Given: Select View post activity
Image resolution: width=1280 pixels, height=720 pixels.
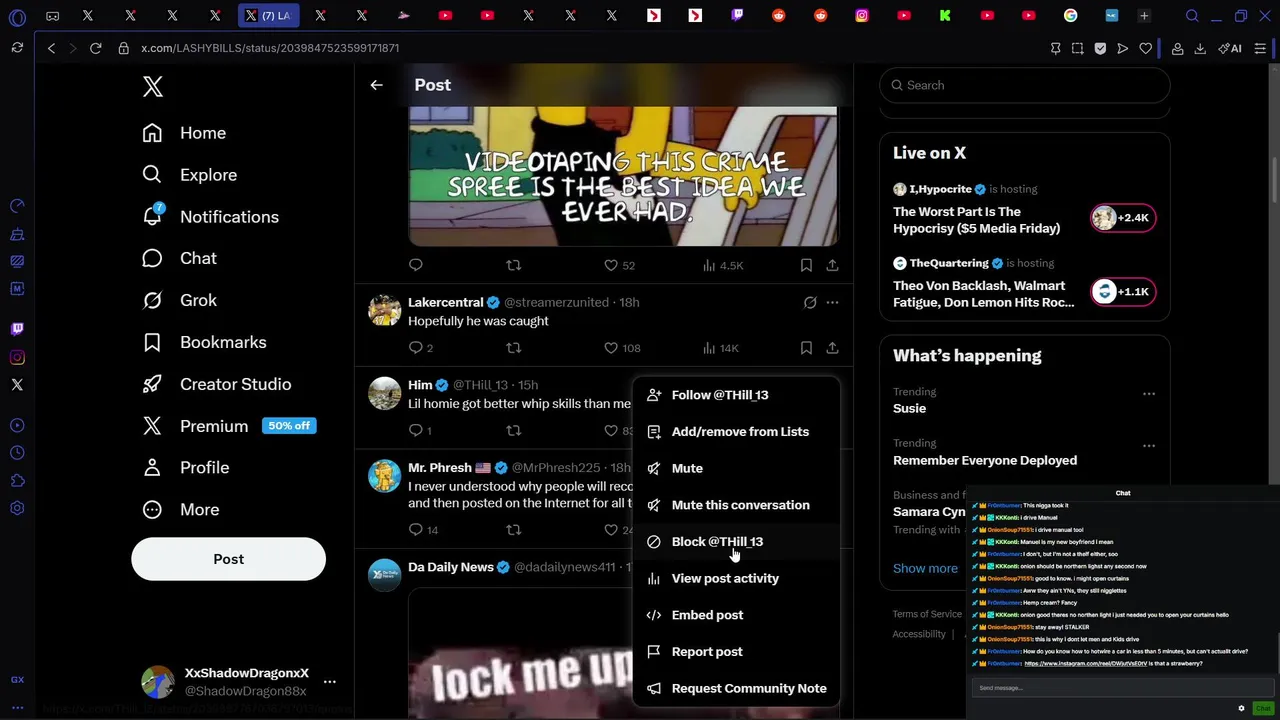Looking at the screenshot, I should click(736, 578).
